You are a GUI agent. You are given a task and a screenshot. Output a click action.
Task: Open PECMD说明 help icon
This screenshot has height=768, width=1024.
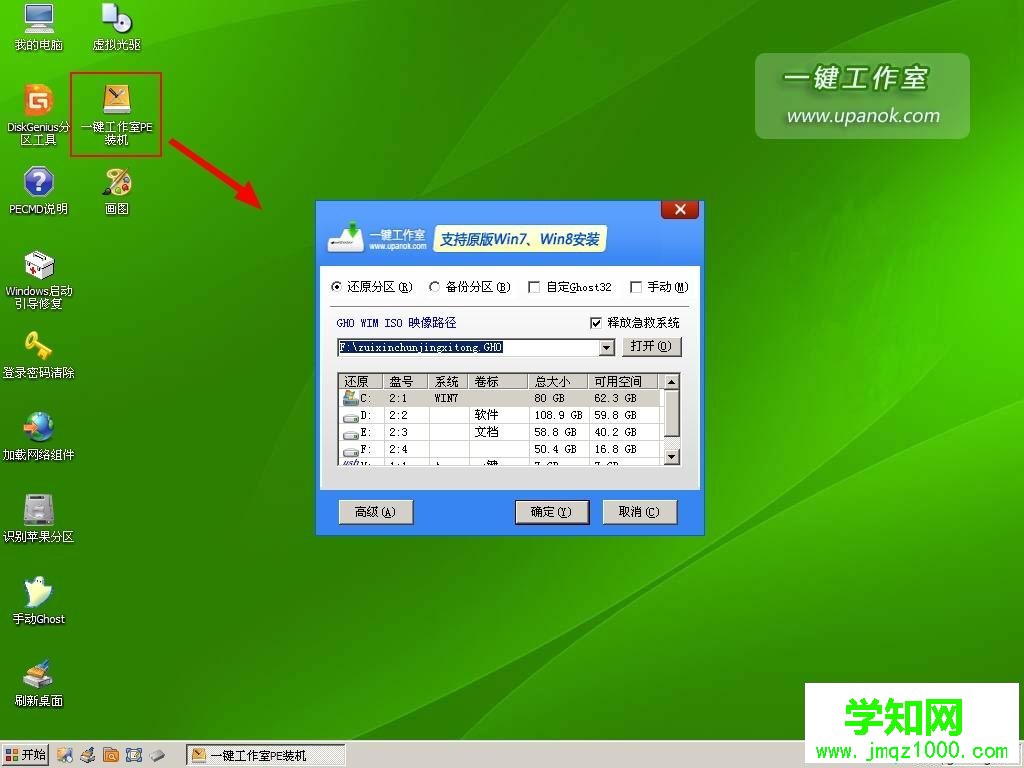[39, 191]
